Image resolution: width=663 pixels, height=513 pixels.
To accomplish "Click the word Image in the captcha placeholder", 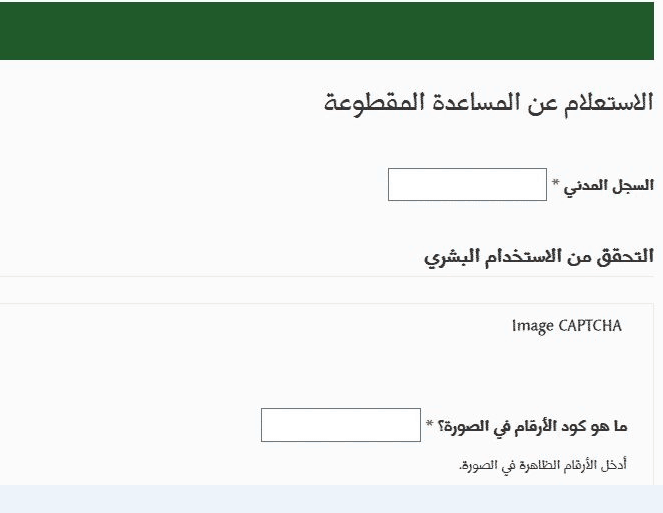I will [533, 326].
